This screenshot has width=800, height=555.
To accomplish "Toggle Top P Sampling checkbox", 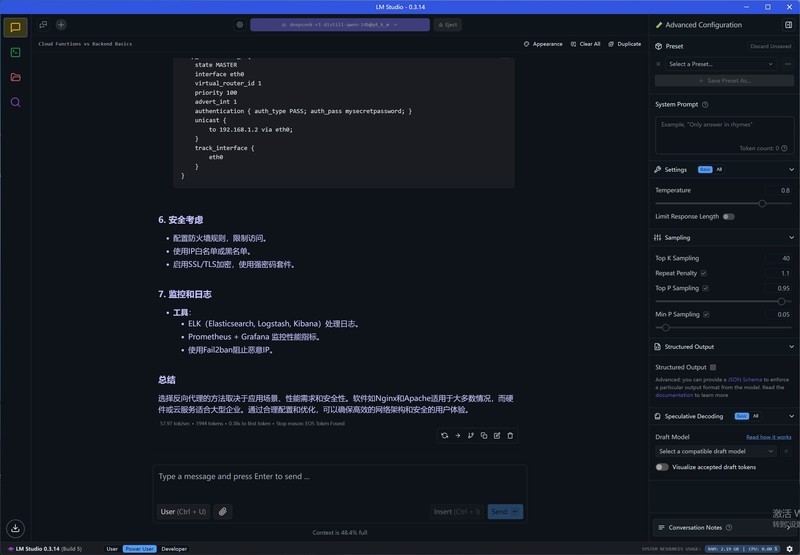I will click(706, 288).
